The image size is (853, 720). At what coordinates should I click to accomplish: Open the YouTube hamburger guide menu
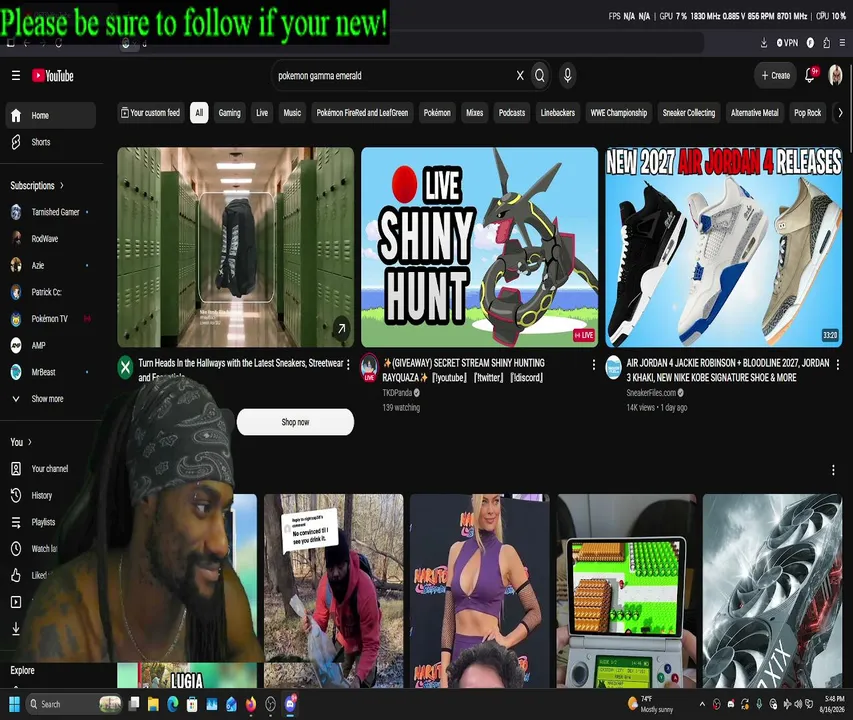[16, 76]
